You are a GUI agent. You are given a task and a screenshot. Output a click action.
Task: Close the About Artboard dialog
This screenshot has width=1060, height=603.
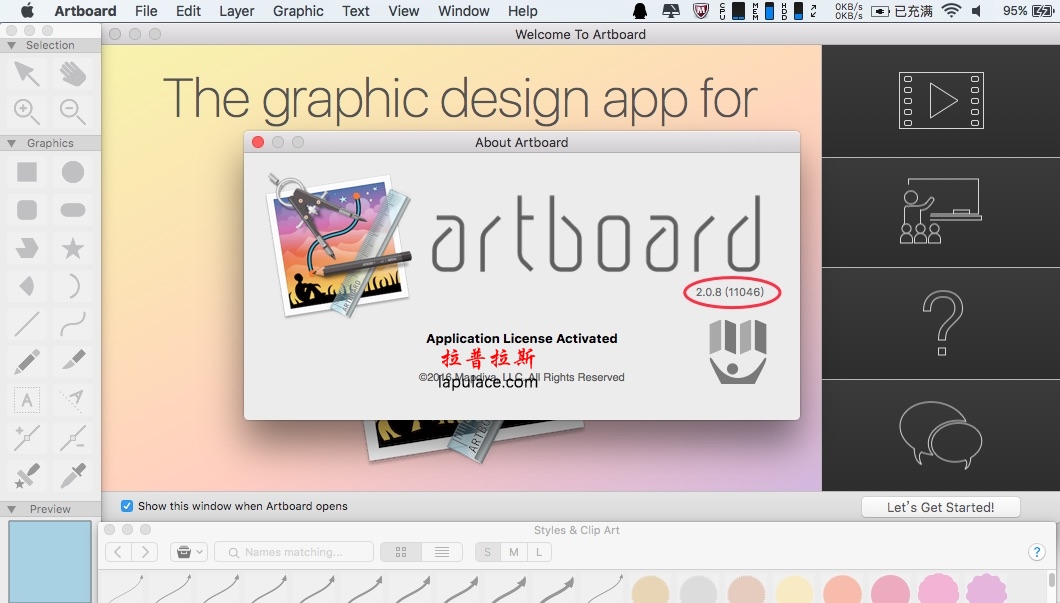[258, 142]
